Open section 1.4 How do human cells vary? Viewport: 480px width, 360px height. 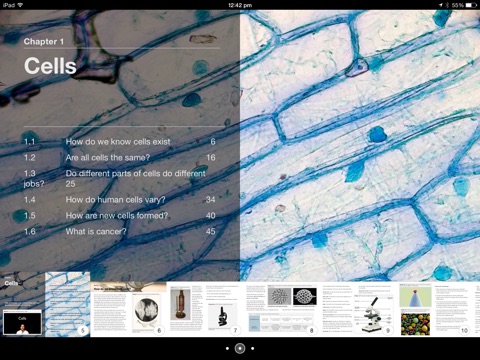[120, 200]
